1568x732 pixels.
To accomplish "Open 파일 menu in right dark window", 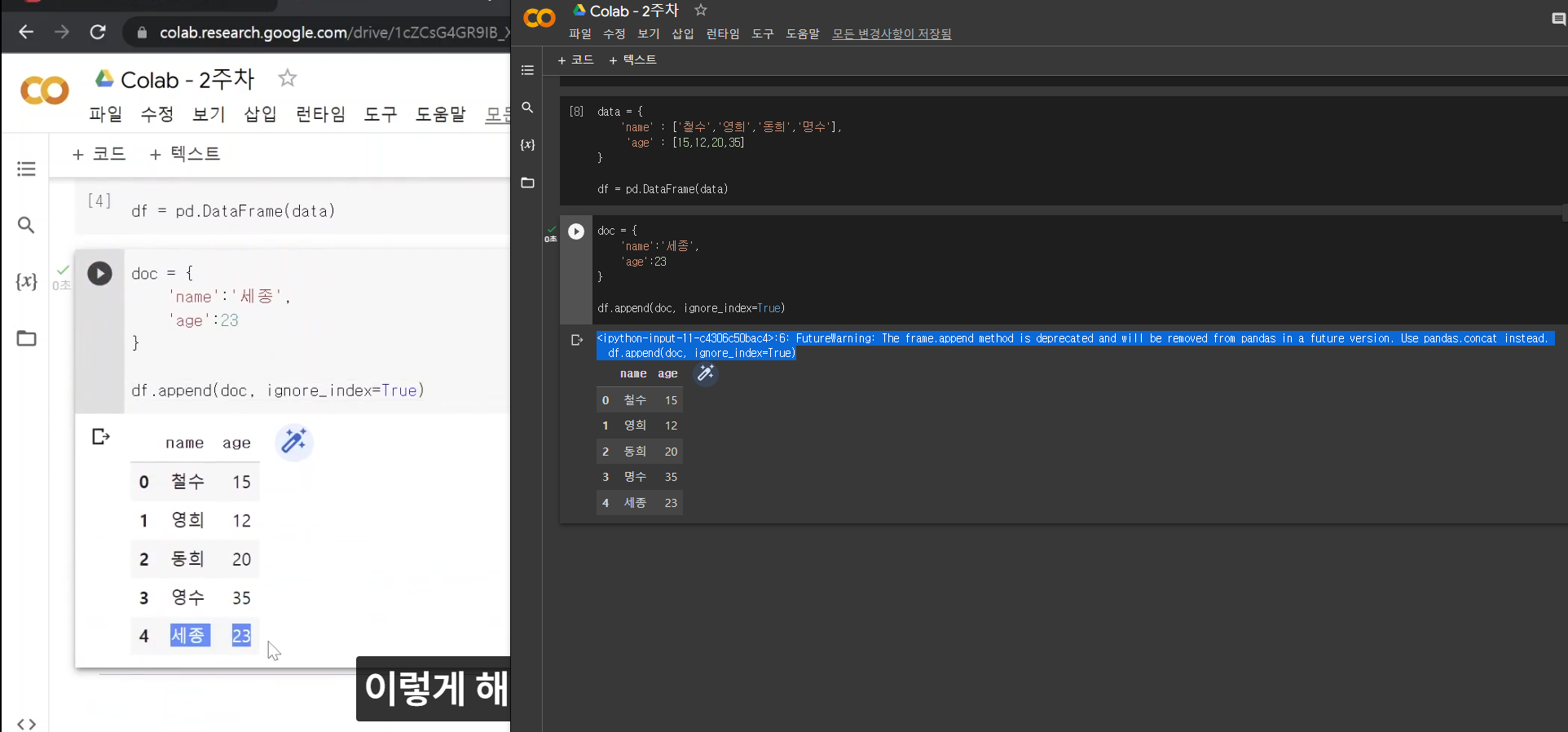I will point(580,33).
